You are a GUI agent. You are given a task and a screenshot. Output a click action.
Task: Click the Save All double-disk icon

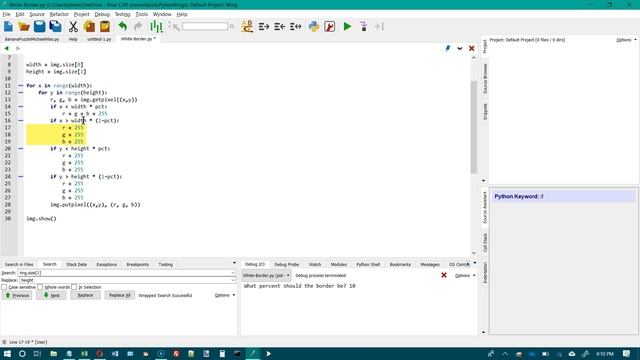[x=56, y=27]
